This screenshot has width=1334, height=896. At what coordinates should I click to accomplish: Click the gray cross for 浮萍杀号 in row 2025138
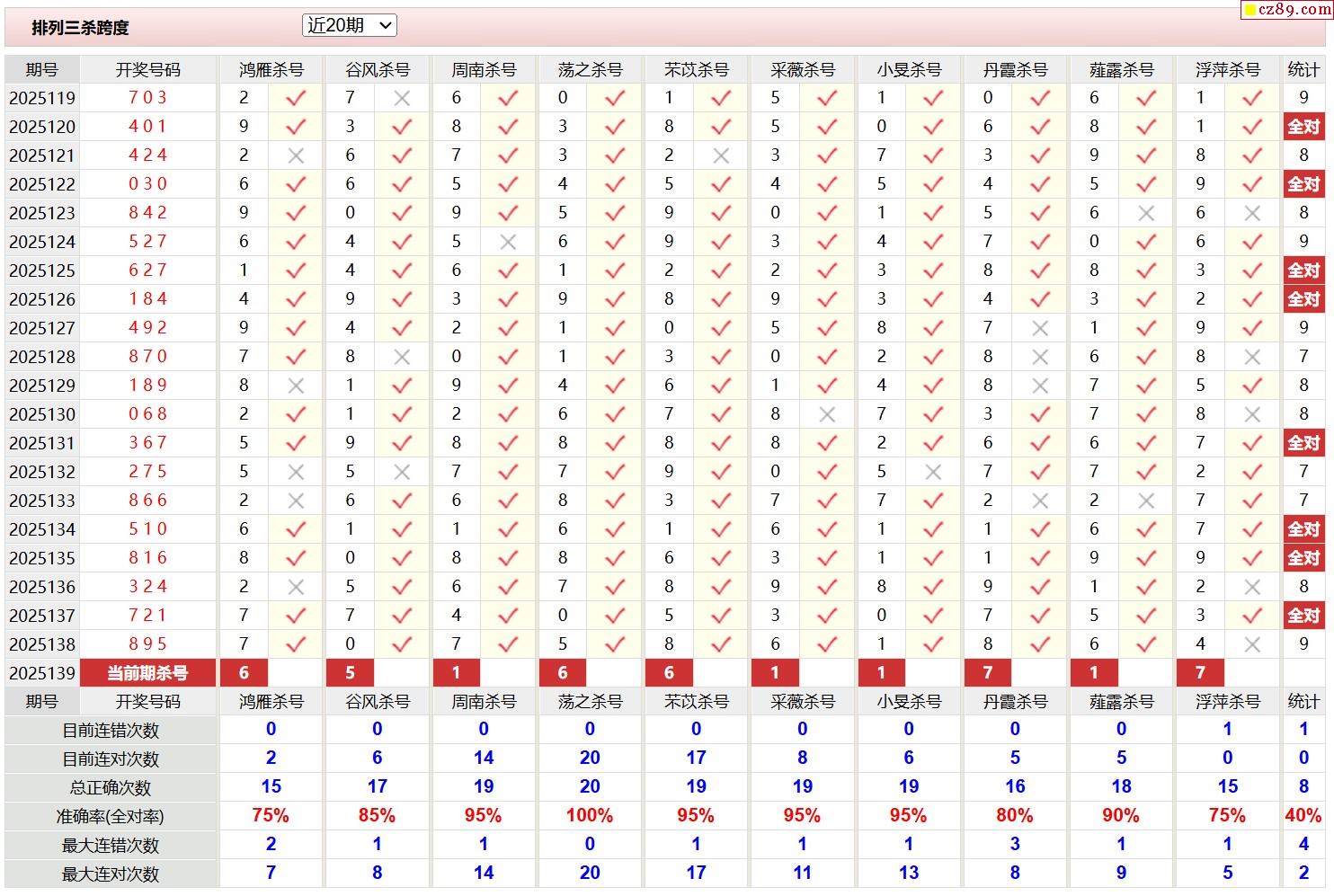tap(1252, 644)
